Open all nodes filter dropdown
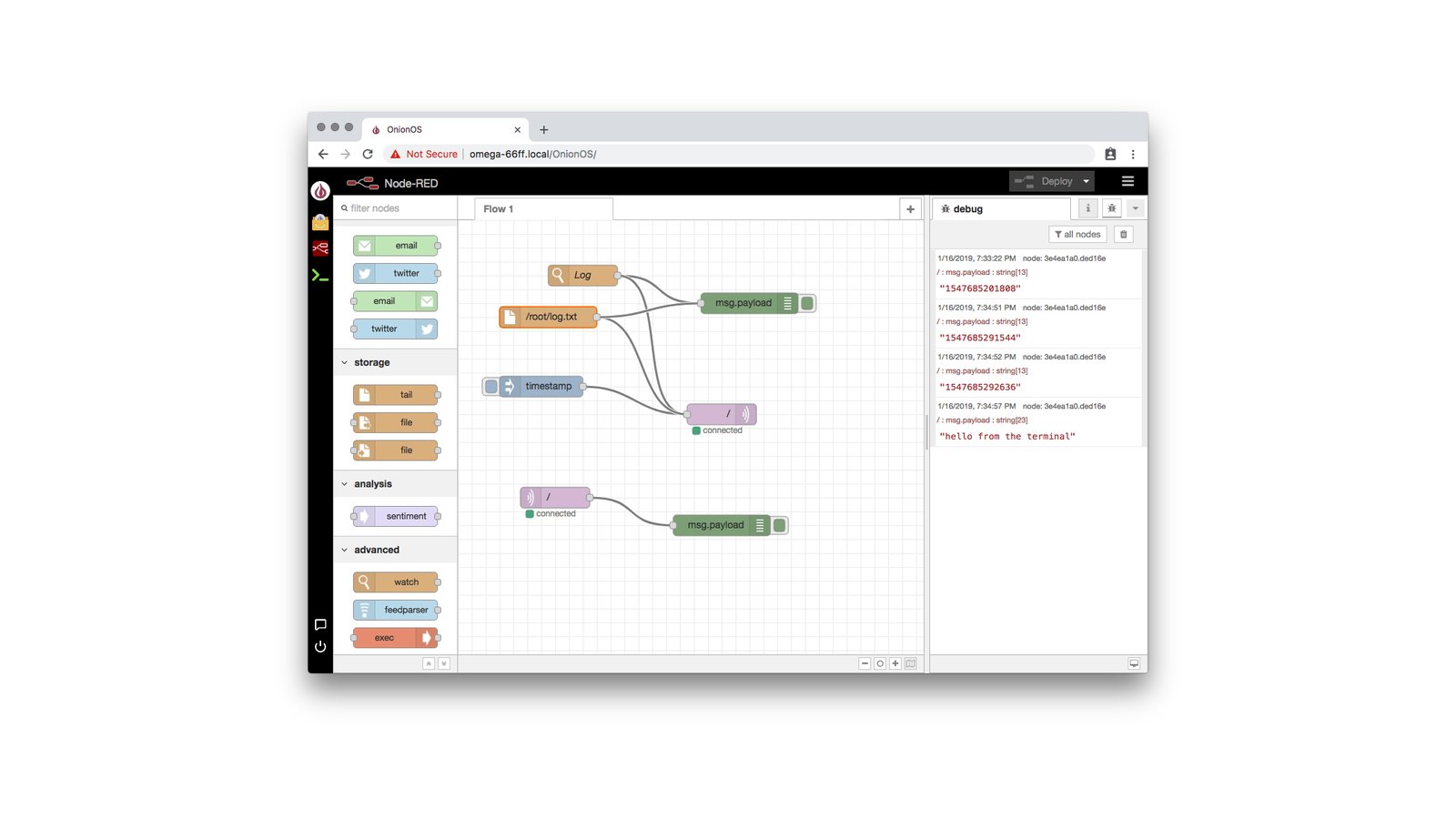This screenshot has width=1456, height=819. (x=1077, y=234)
